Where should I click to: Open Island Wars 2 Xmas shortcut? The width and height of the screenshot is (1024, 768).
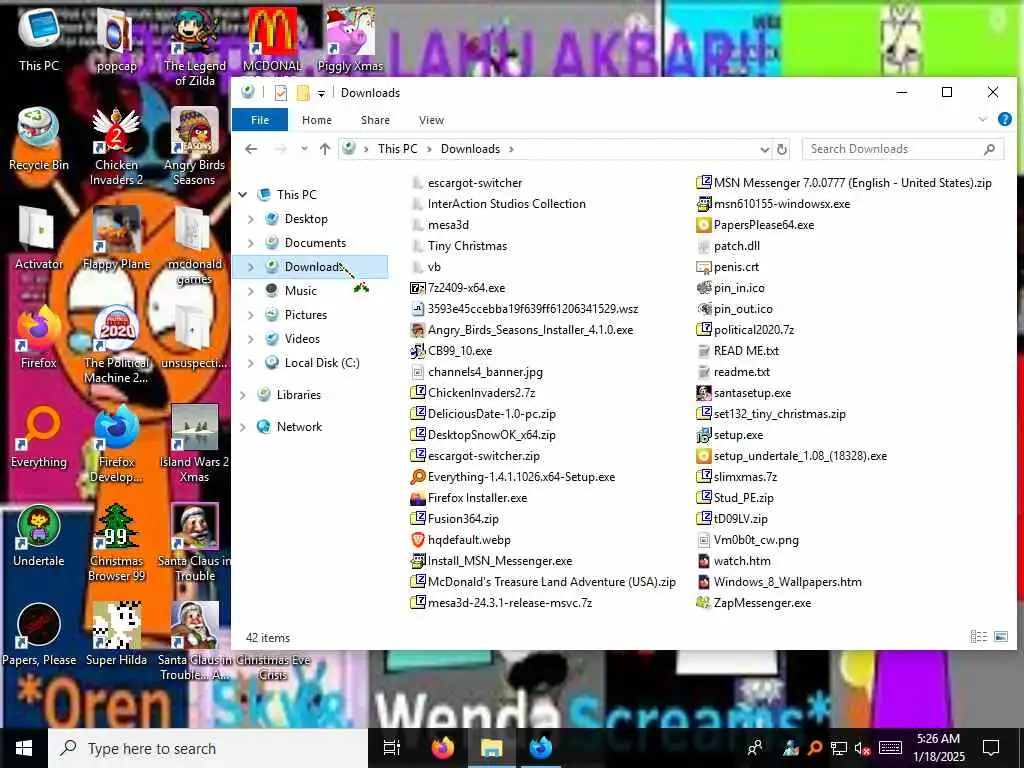pos(194,443)
